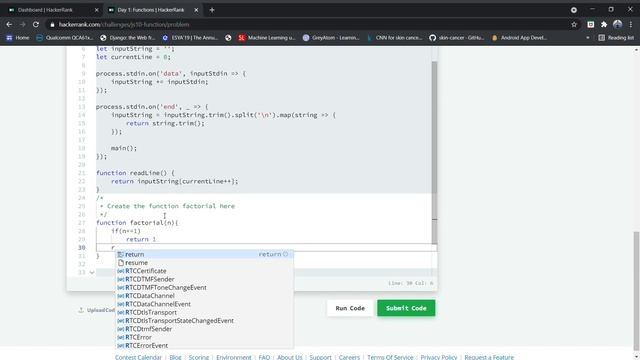Screen dimensions: 640x360
Task: Go back with the browser back arrow
Action: coord(9,24)
